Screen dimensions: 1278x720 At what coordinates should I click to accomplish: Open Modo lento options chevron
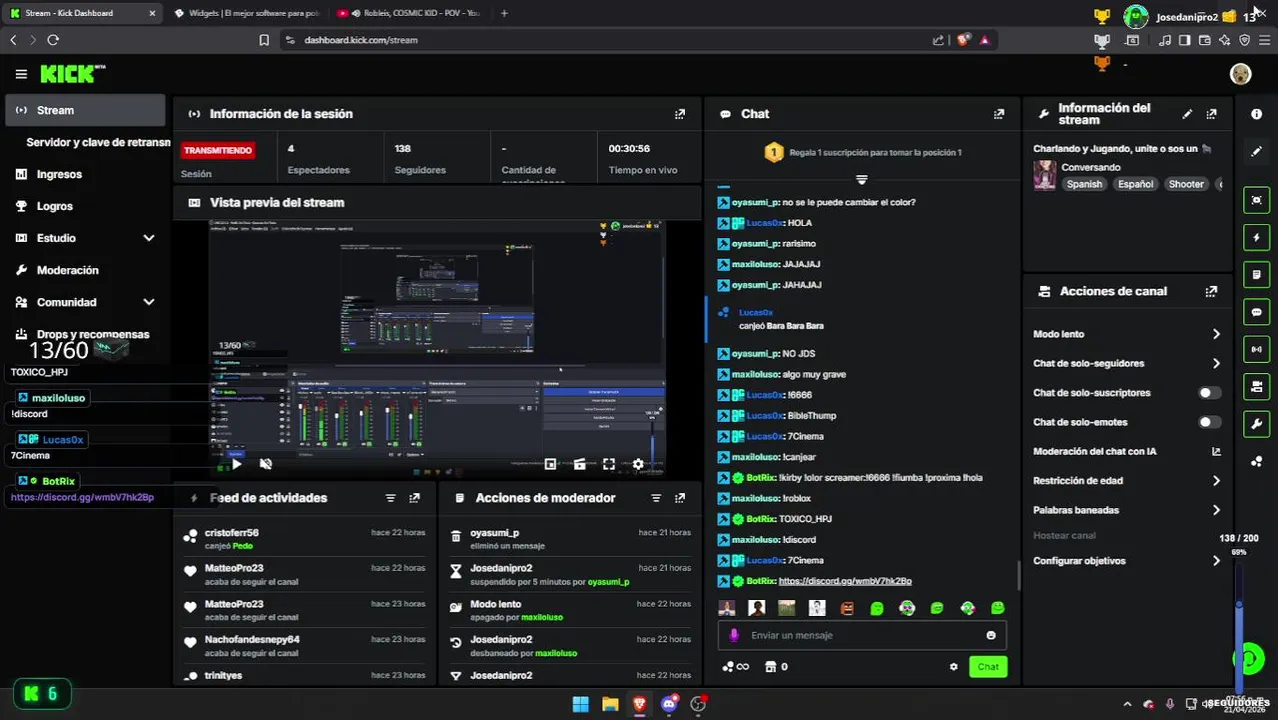(1216, 334)
